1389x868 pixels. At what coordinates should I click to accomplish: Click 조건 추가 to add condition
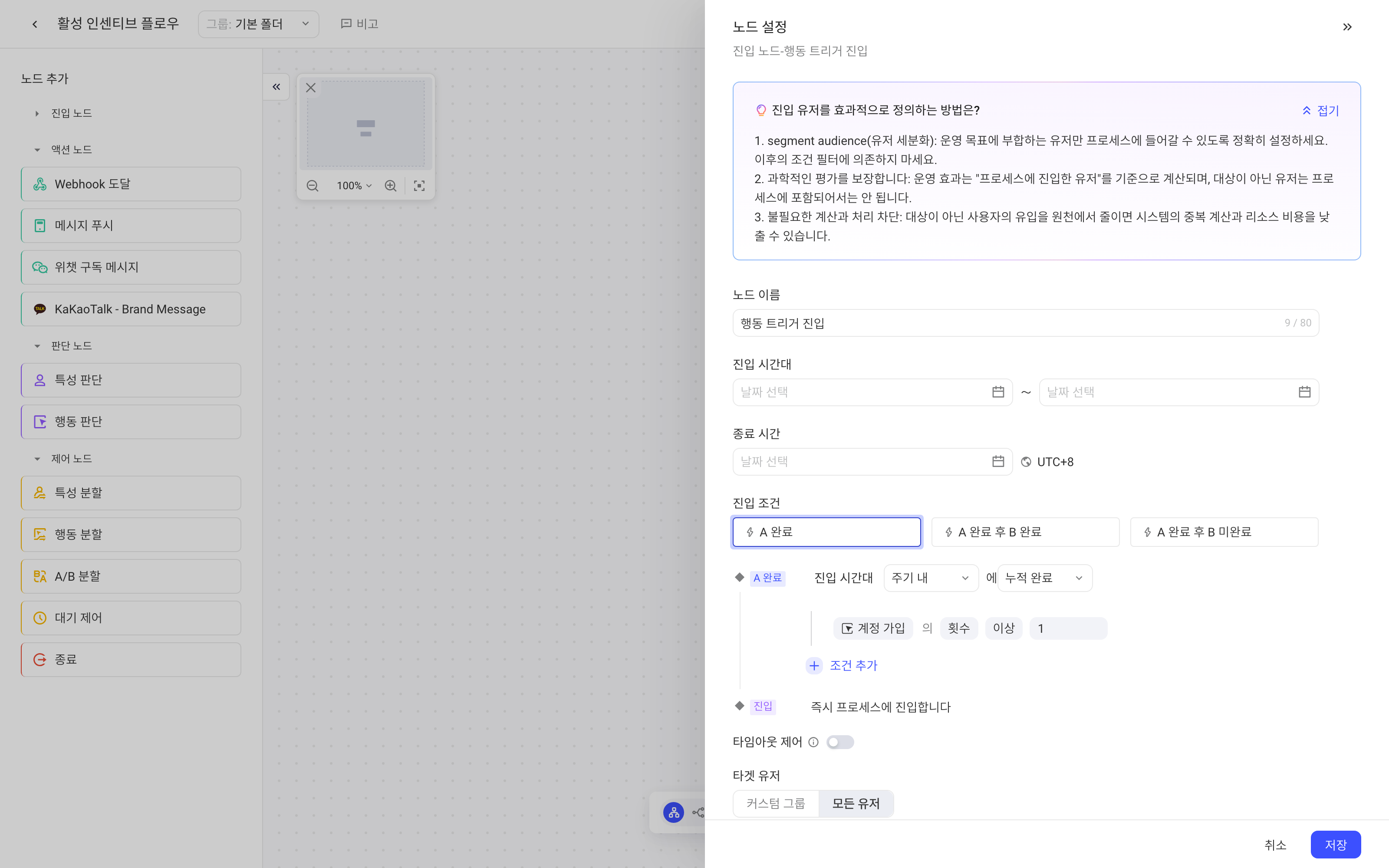[843, 665]
